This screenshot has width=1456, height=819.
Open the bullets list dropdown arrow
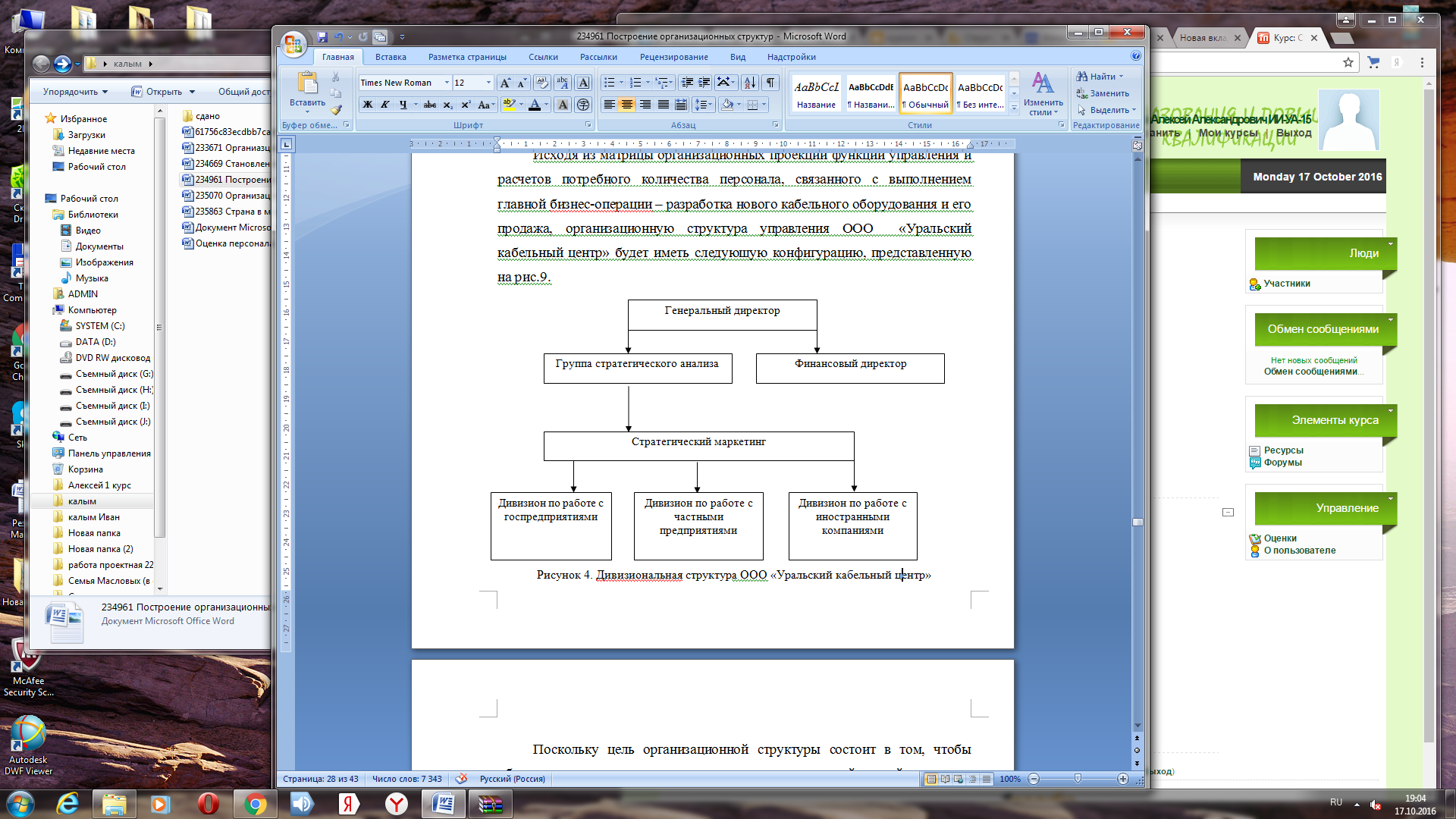coord(621,83)
